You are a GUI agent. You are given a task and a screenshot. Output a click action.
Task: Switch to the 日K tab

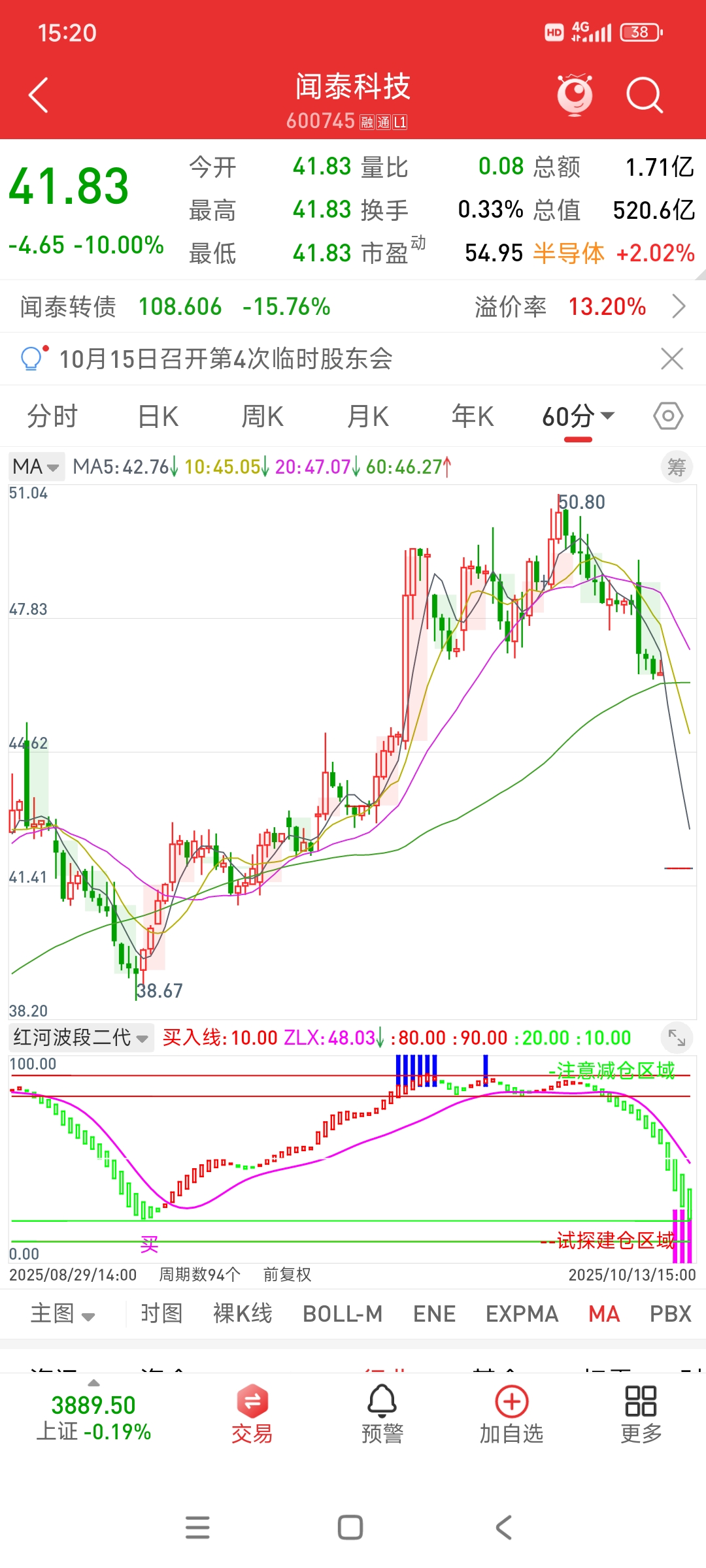158,416
